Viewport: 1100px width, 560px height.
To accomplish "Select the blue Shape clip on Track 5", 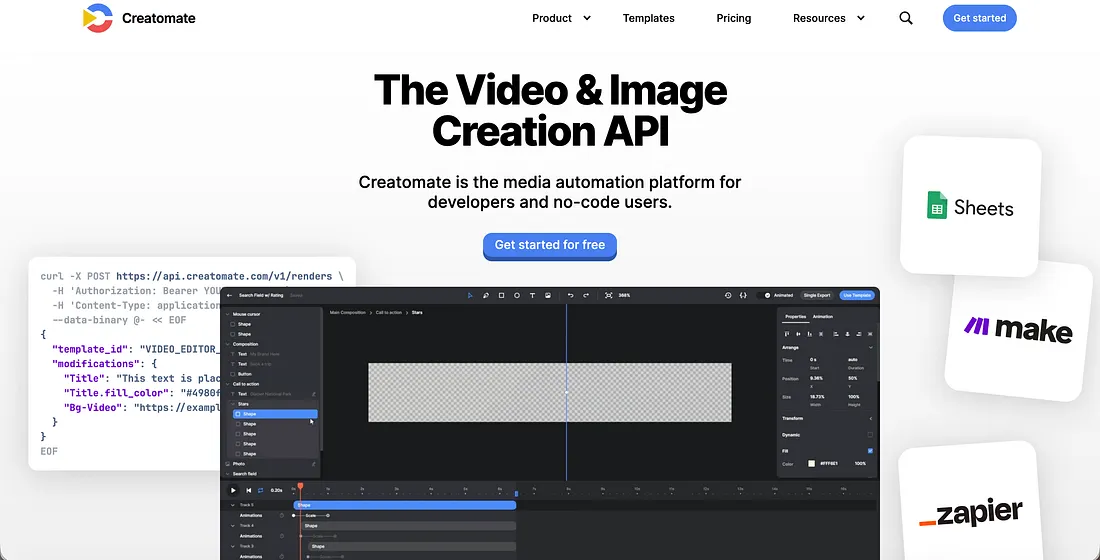I will (405, 505).
